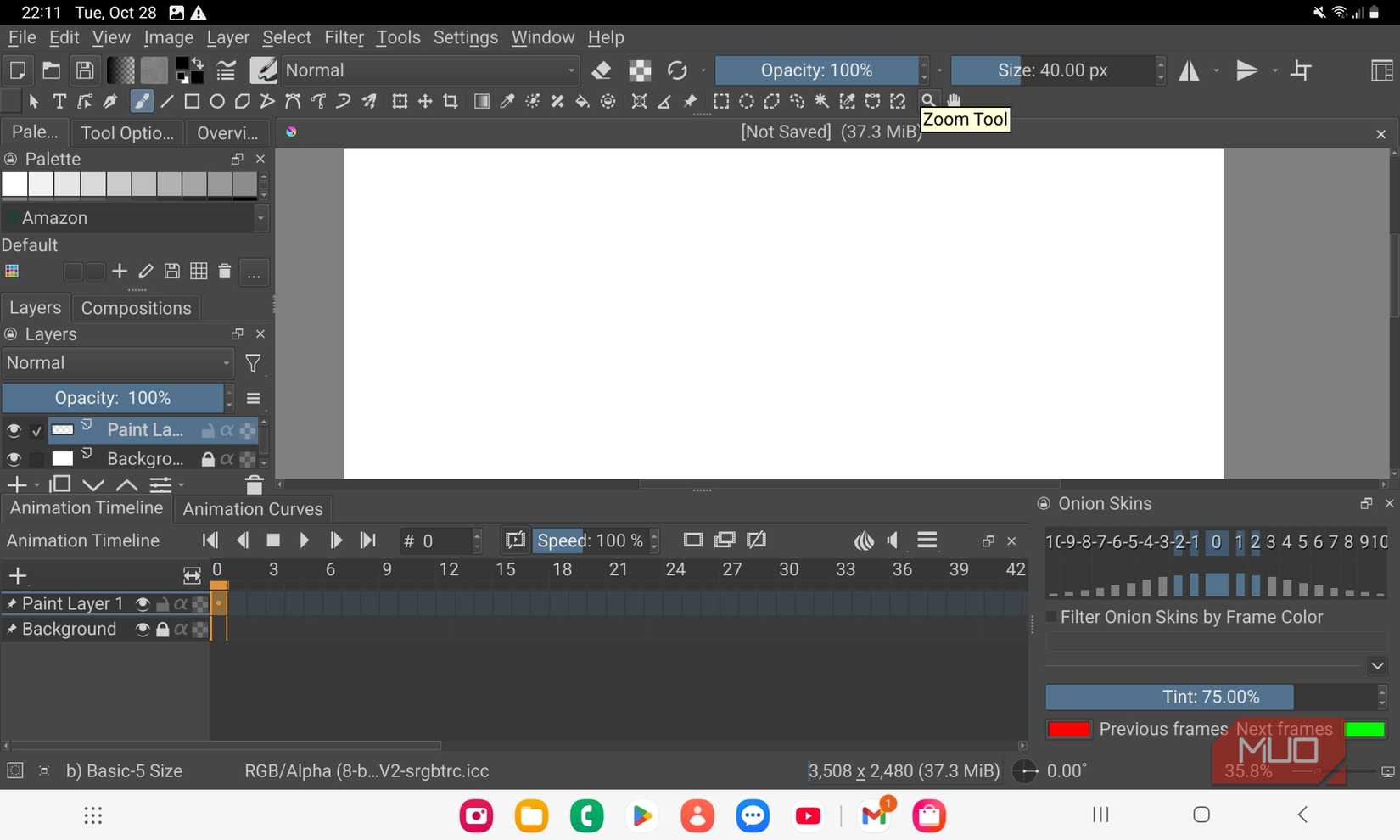Activate the Freehand Brush tool
Image resolution: width=1400 pixels, height=840 pixels.
142,101
